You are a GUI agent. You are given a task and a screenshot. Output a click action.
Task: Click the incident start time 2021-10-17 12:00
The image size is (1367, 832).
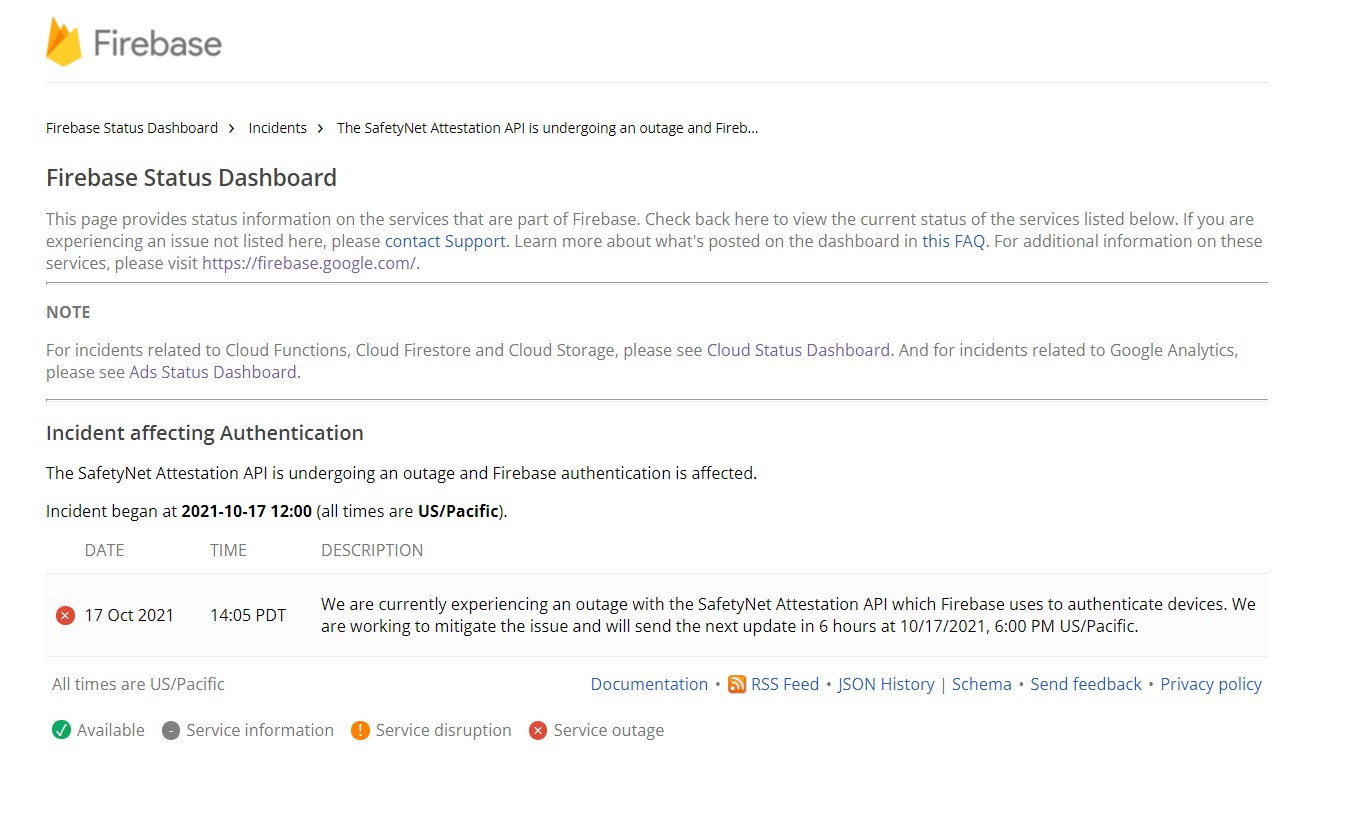point(246,511)
